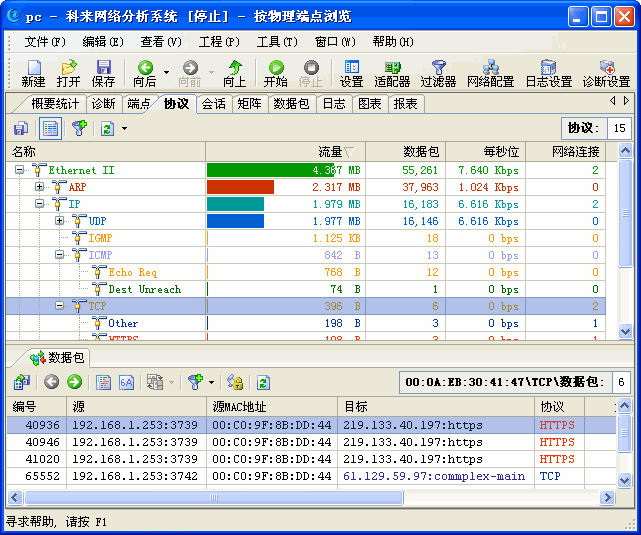Select packet number 65552 row
Image resolution: width=641 pixels, height=535 pixels.
point(312,476)
